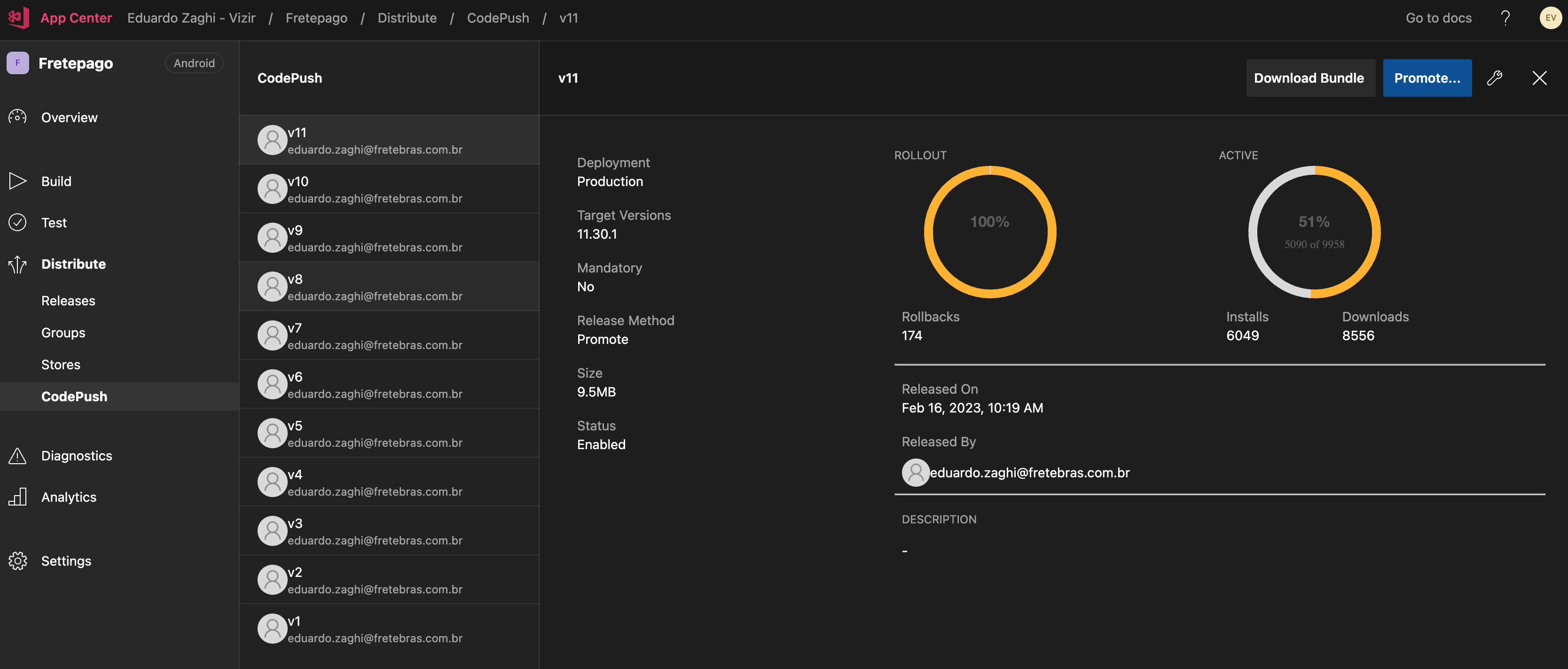Click the v11 breadcrumb
The width and height of the screenshot is (1568, 669).
569,18
